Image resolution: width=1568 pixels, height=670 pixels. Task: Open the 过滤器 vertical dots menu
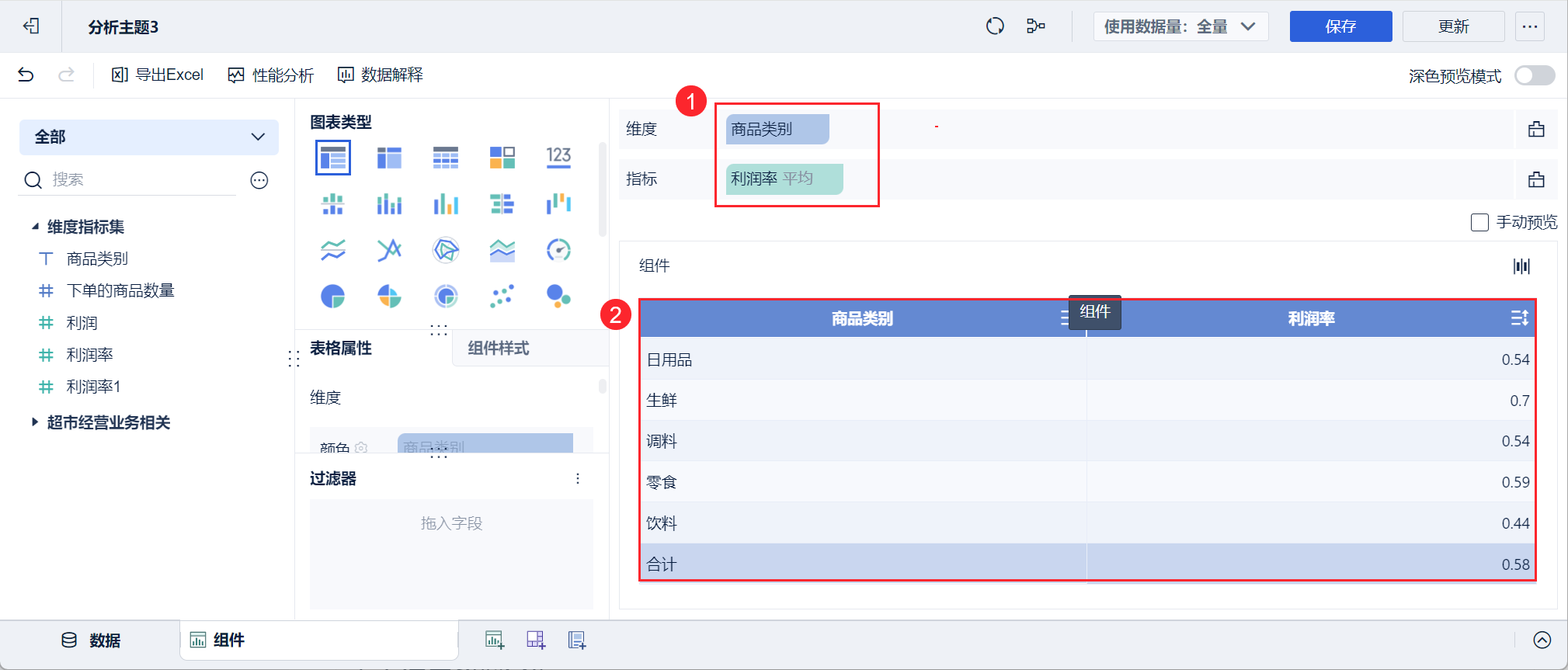(577, 478)
